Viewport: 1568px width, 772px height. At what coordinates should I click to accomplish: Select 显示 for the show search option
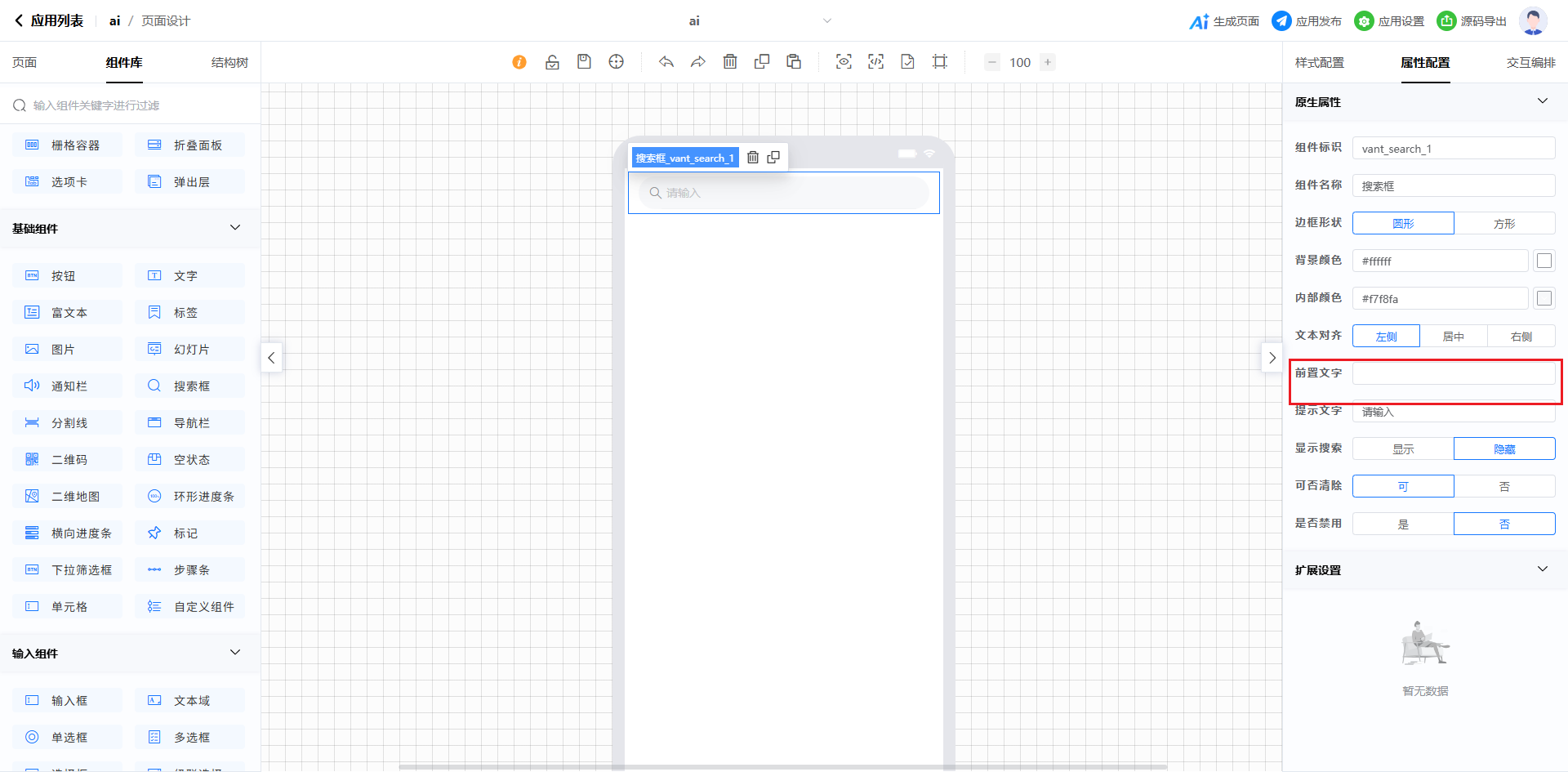[1403, 448]
